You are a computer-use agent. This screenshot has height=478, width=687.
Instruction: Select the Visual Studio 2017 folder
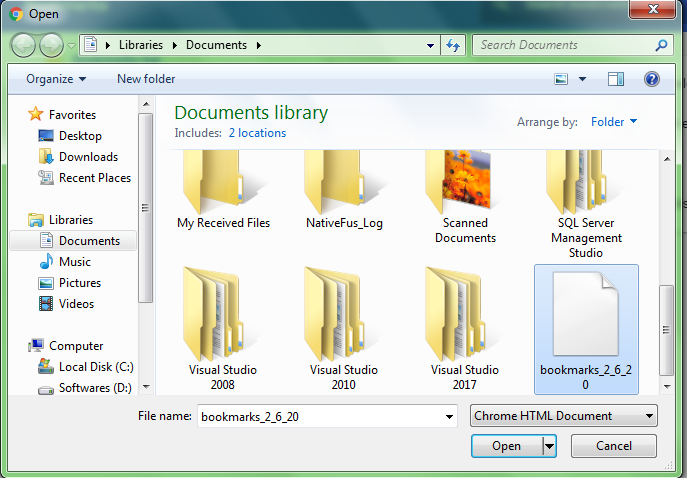coord(464,329)
